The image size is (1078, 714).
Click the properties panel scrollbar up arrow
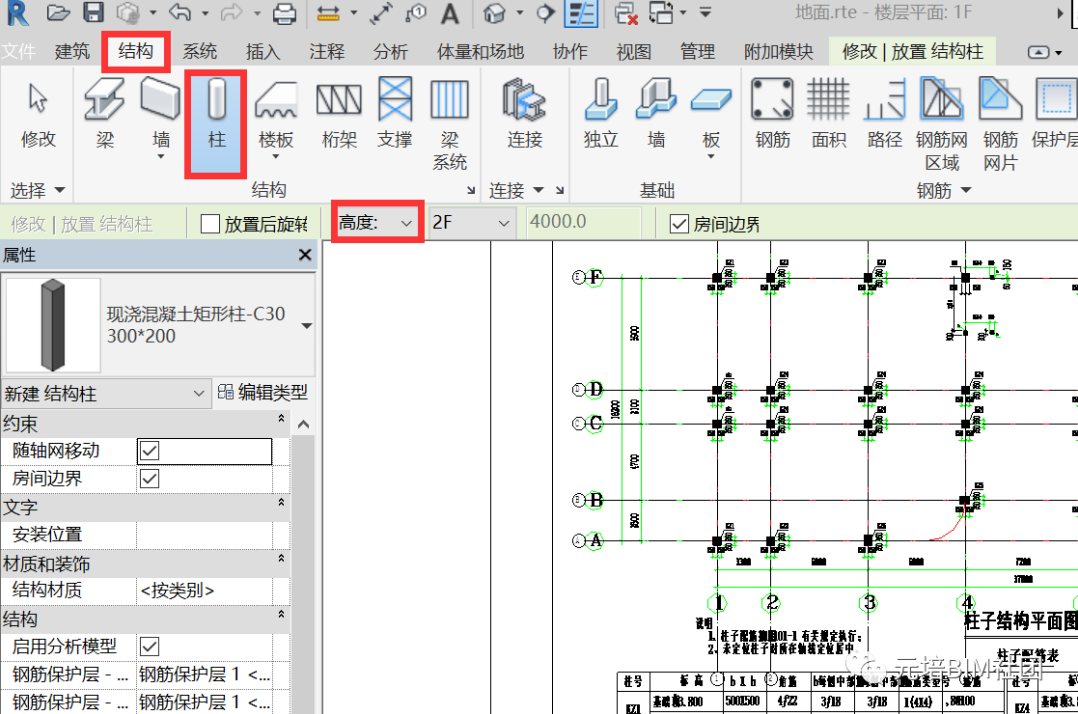303,425
